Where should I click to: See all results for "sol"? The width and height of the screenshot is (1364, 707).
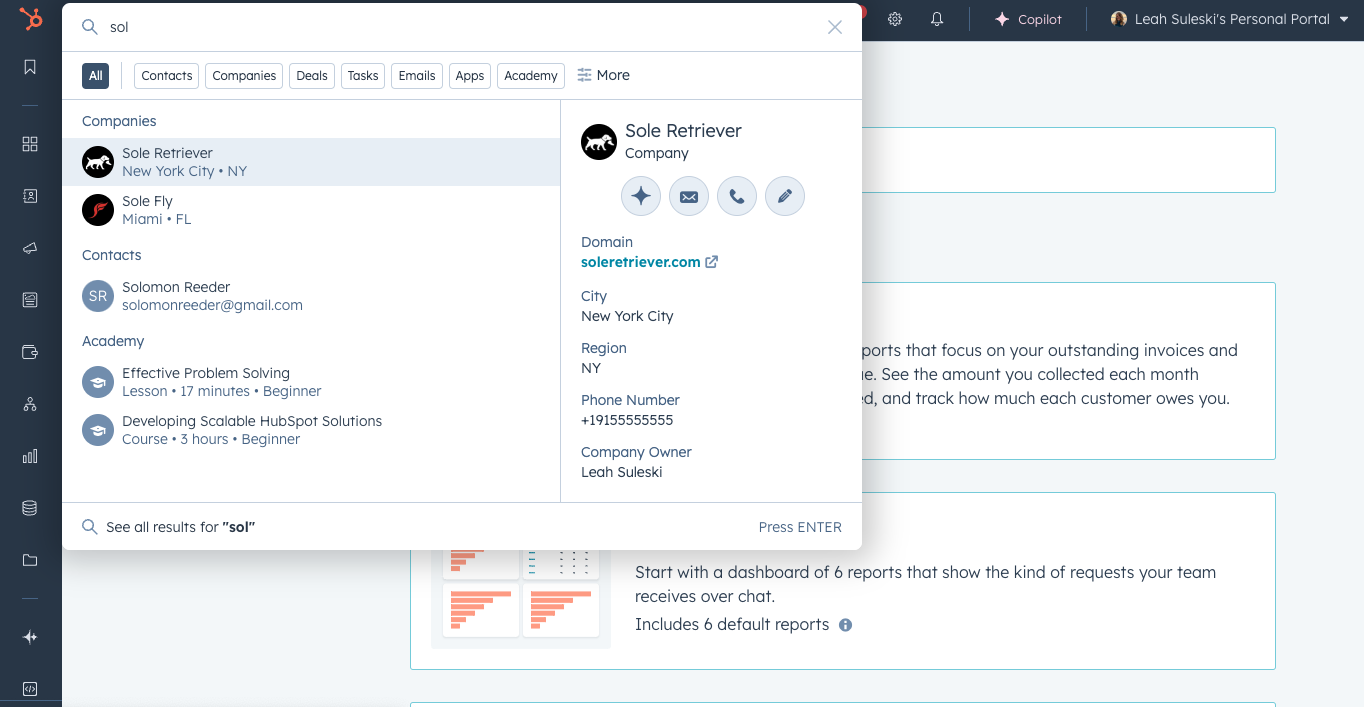point(181,527)
